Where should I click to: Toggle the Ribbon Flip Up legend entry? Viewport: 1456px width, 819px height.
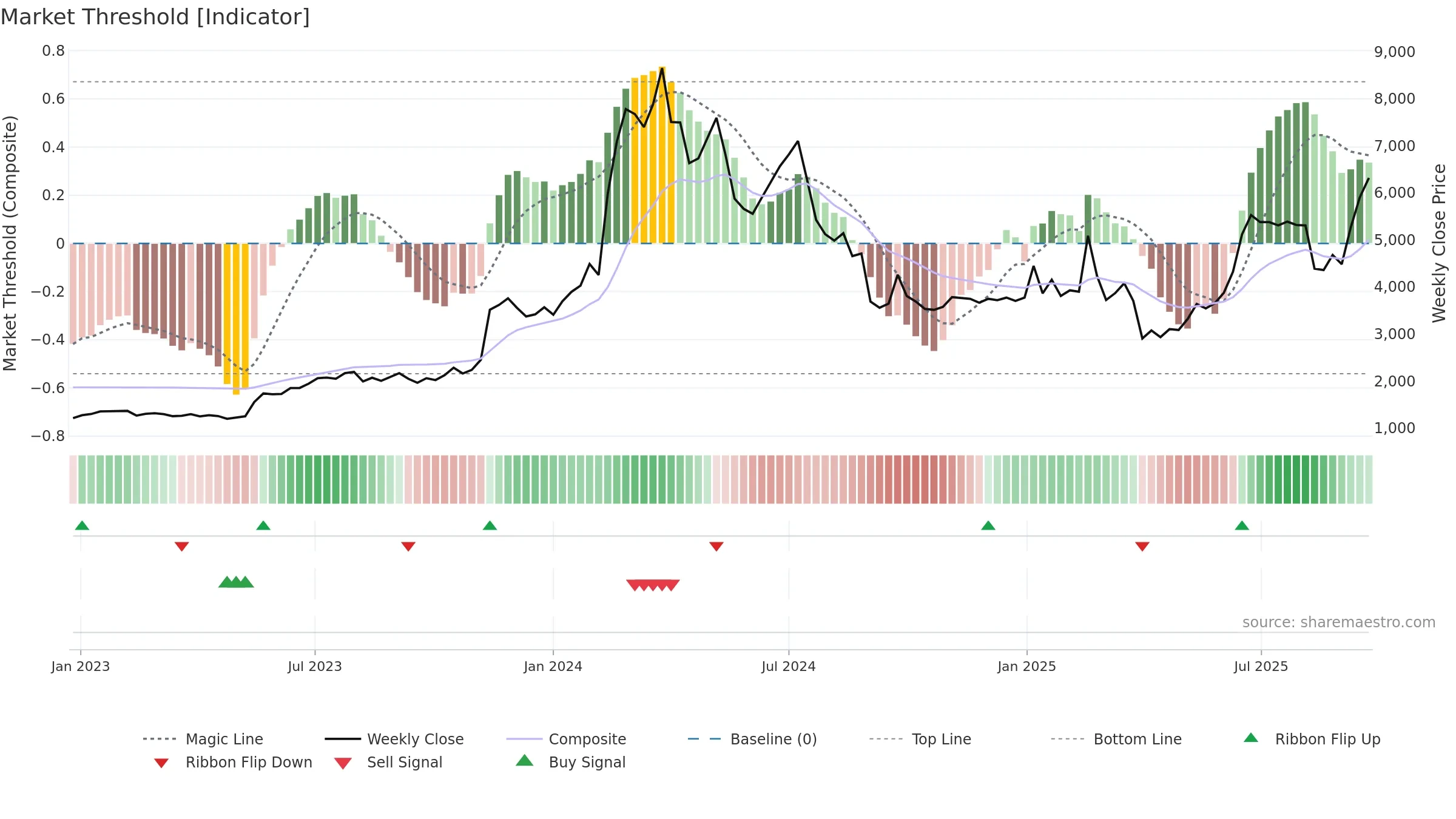(x=1312, y=739)
